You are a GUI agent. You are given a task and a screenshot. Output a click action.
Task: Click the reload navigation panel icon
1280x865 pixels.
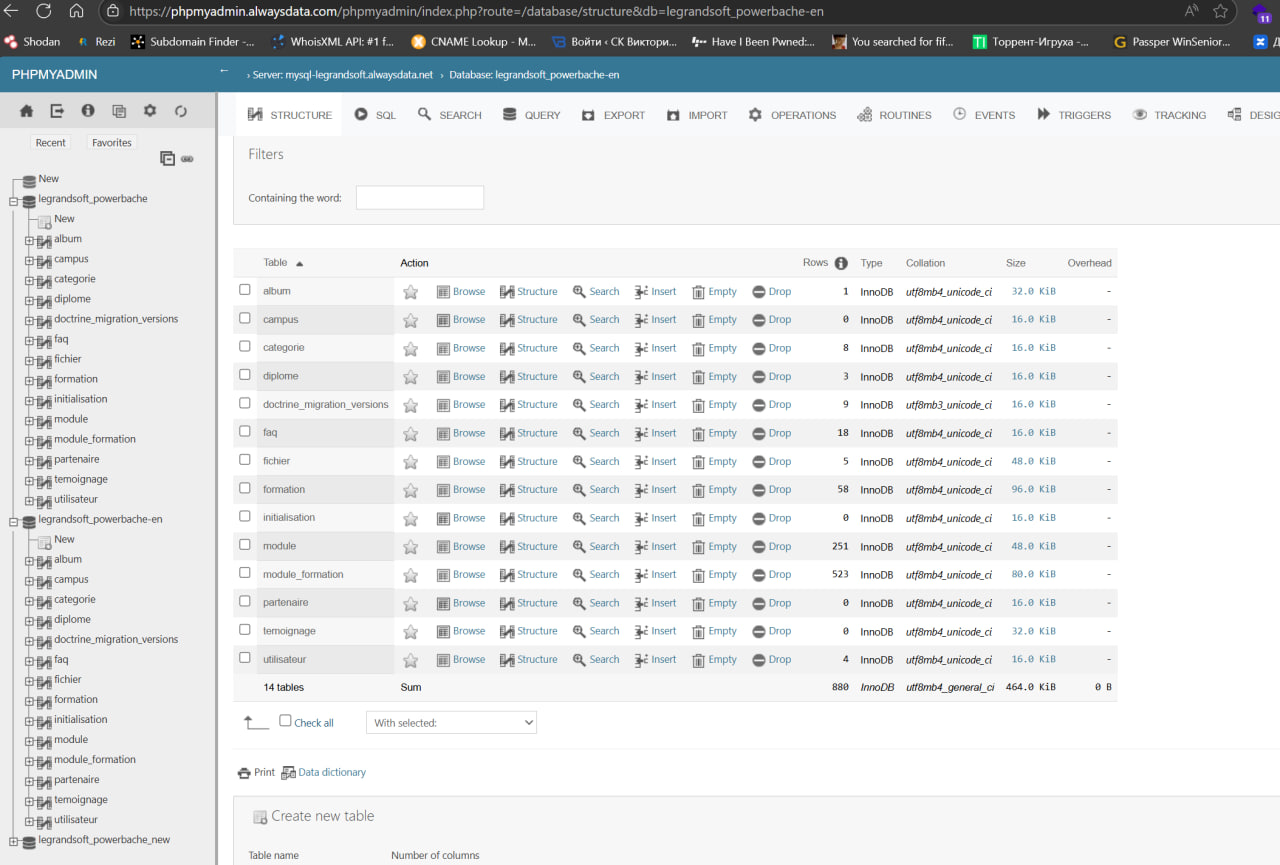pos(181,111)
